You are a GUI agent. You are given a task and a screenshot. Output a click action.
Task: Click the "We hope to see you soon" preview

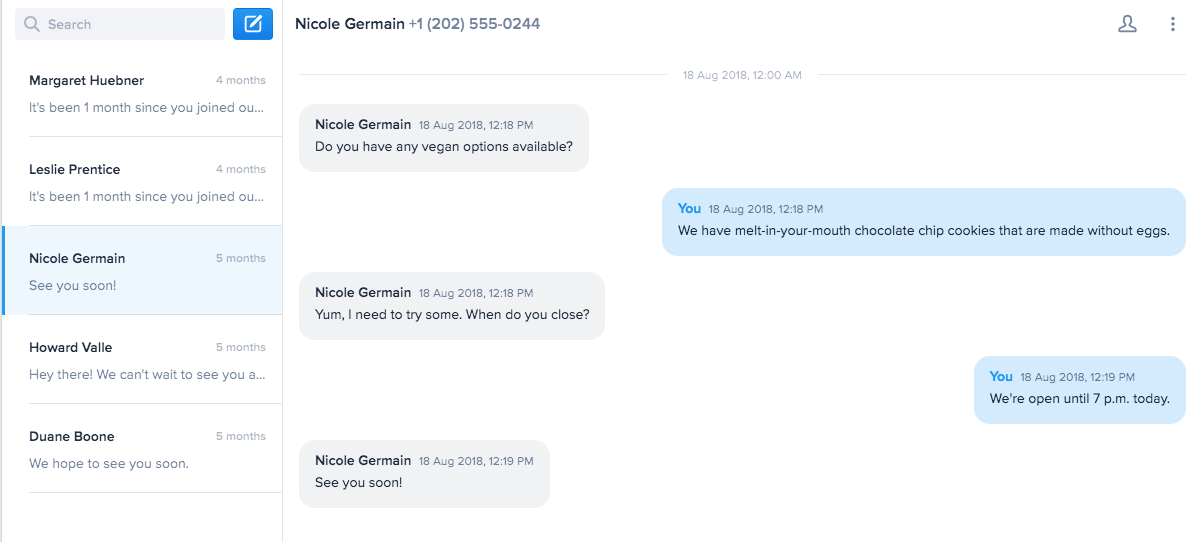click(x=109, y=463)
